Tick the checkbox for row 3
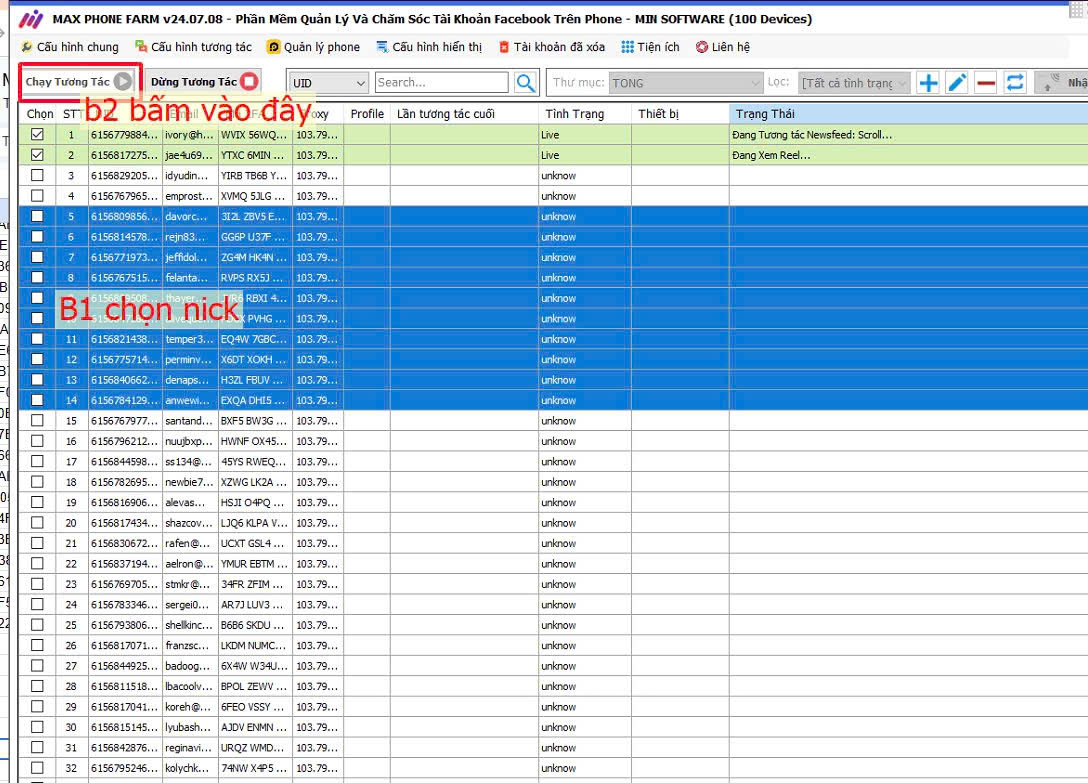Screen dimensions: 1088x783 (x=37, y=175)
